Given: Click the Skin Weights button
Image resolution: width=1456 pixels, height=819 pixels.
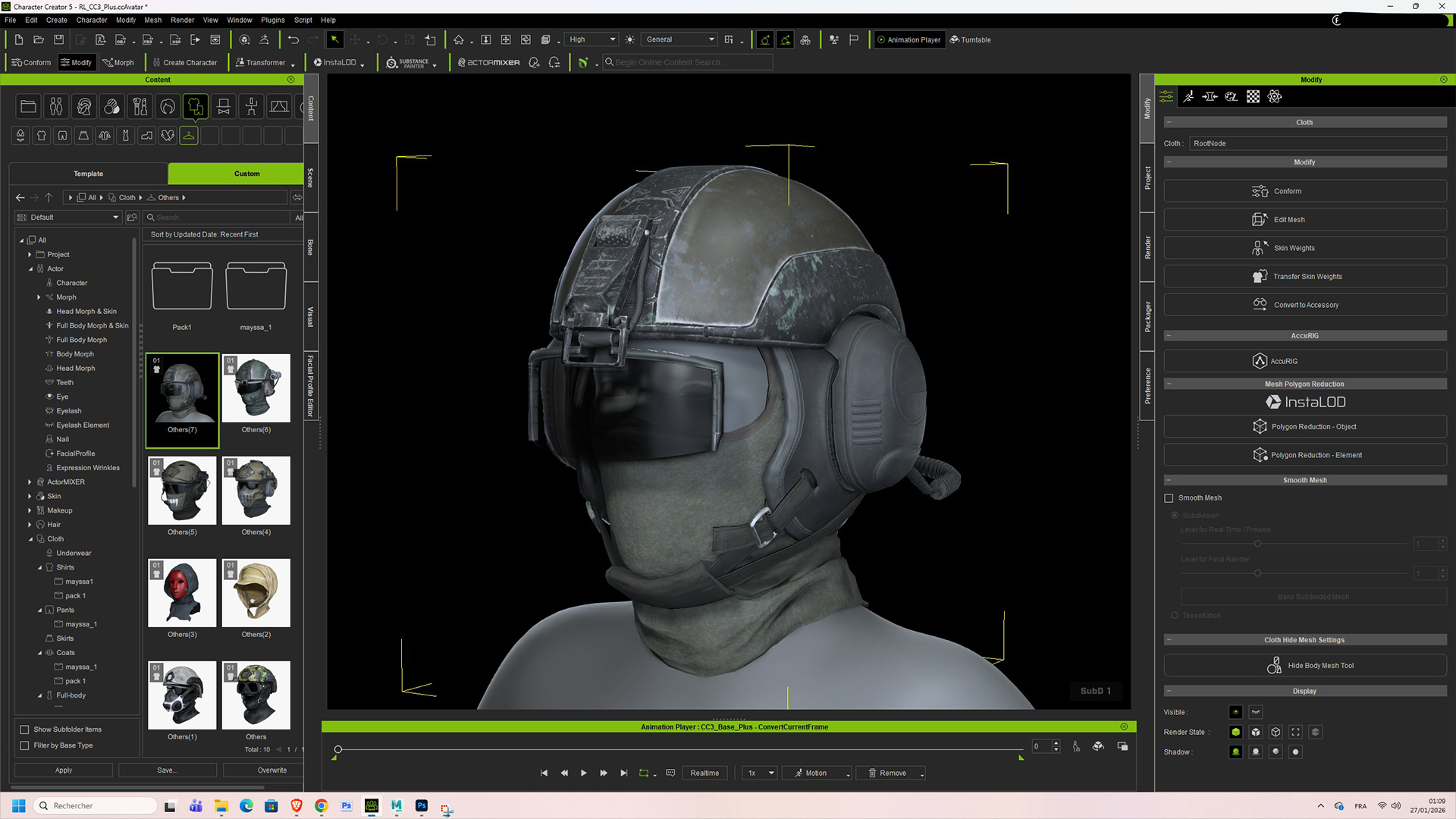Looking at the screenshot, I should pos(1304,248).
